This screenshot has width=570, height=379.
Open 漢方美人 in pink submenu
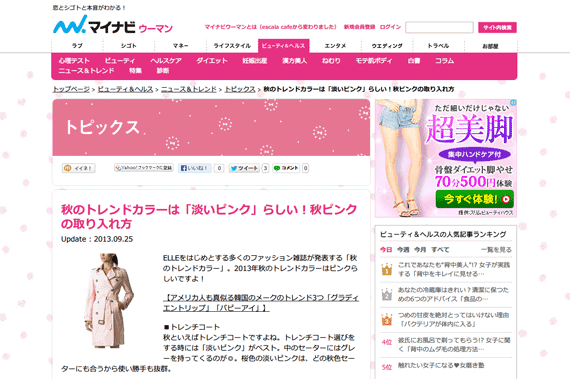coord(294,61)
